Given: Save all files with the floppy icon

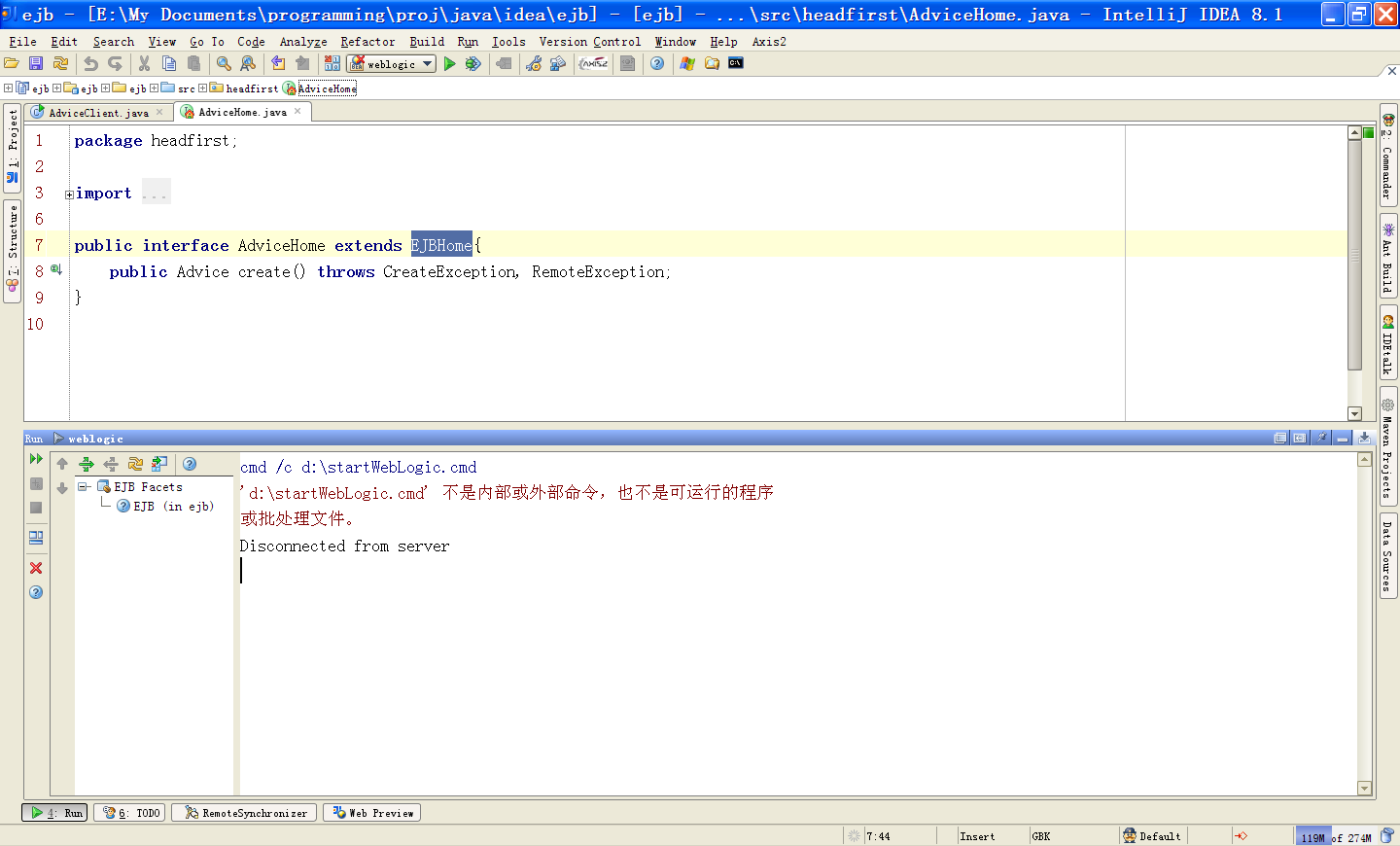Looking at the screenshot, I should (x=36, y=63).
